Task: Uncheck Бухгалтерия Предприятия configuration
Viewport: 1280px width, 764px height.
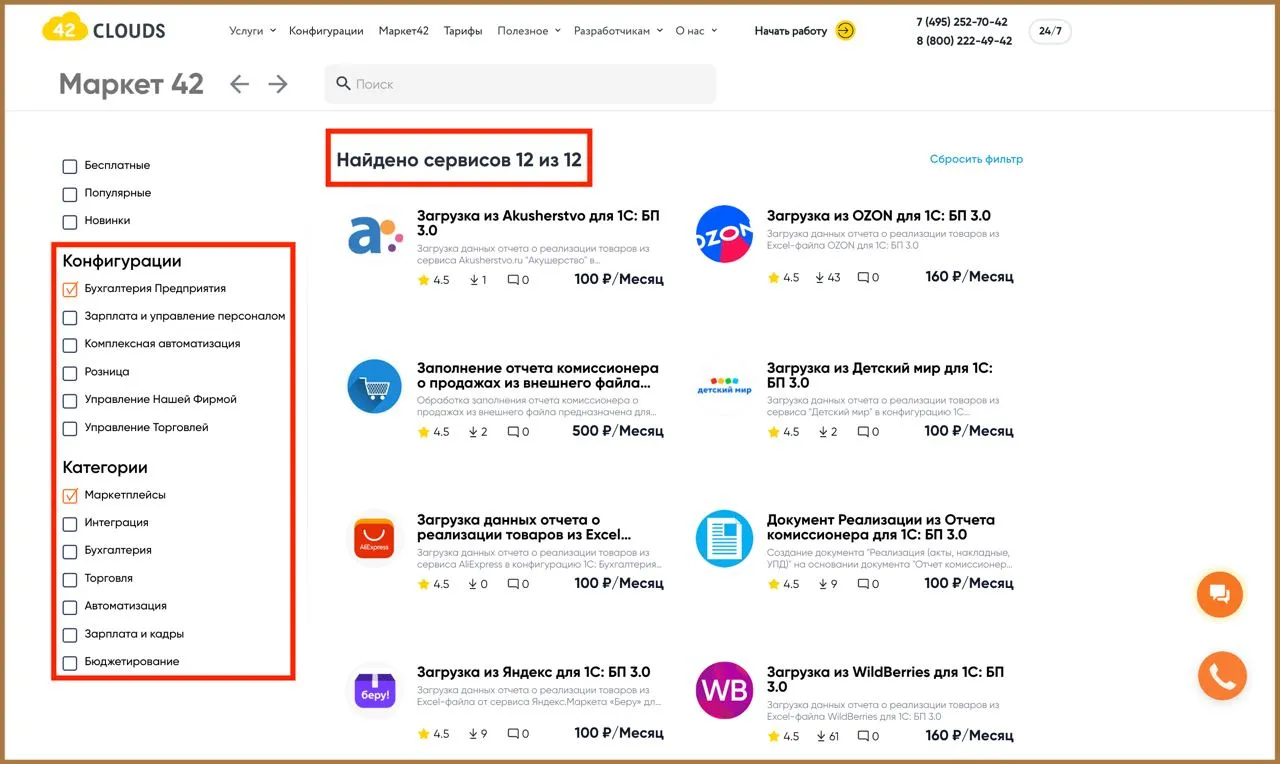Action: tap(70, 289)
